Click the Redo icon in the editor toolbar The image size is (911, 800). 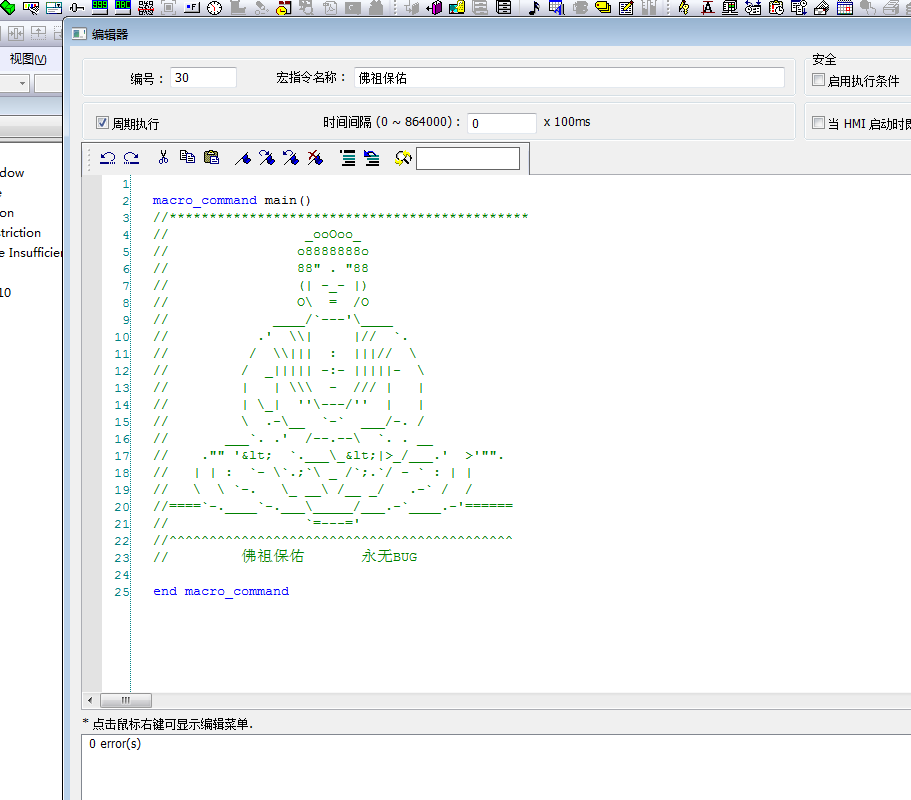click(x=130, y=158)
